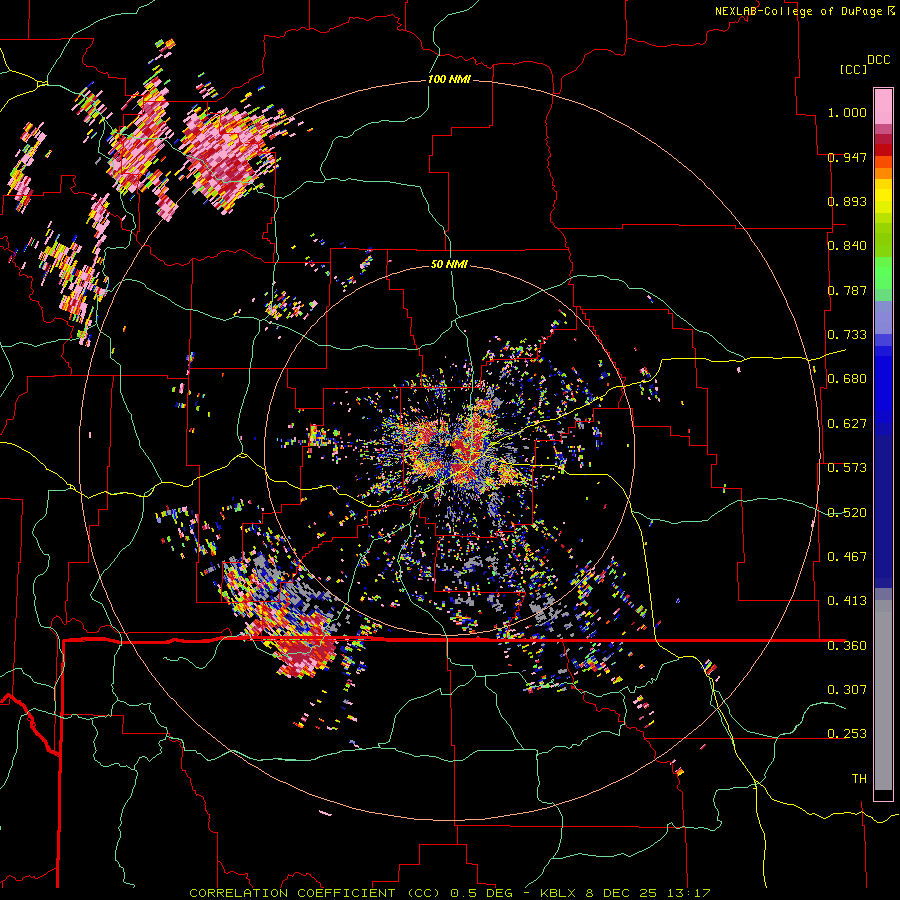The height and width of the screenshot is (900, 900).
Task: Click the 13:17 timestamp in the caption
Action: click(689, 893)
